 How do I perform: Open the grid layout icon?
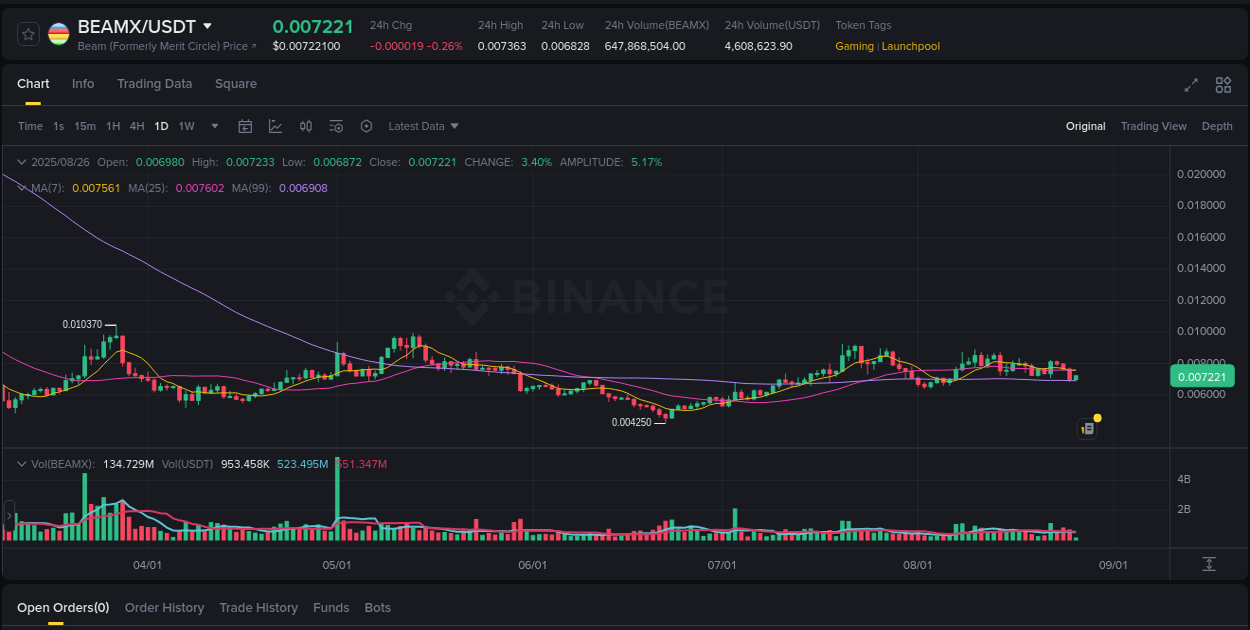click(x=1223, y=86)
